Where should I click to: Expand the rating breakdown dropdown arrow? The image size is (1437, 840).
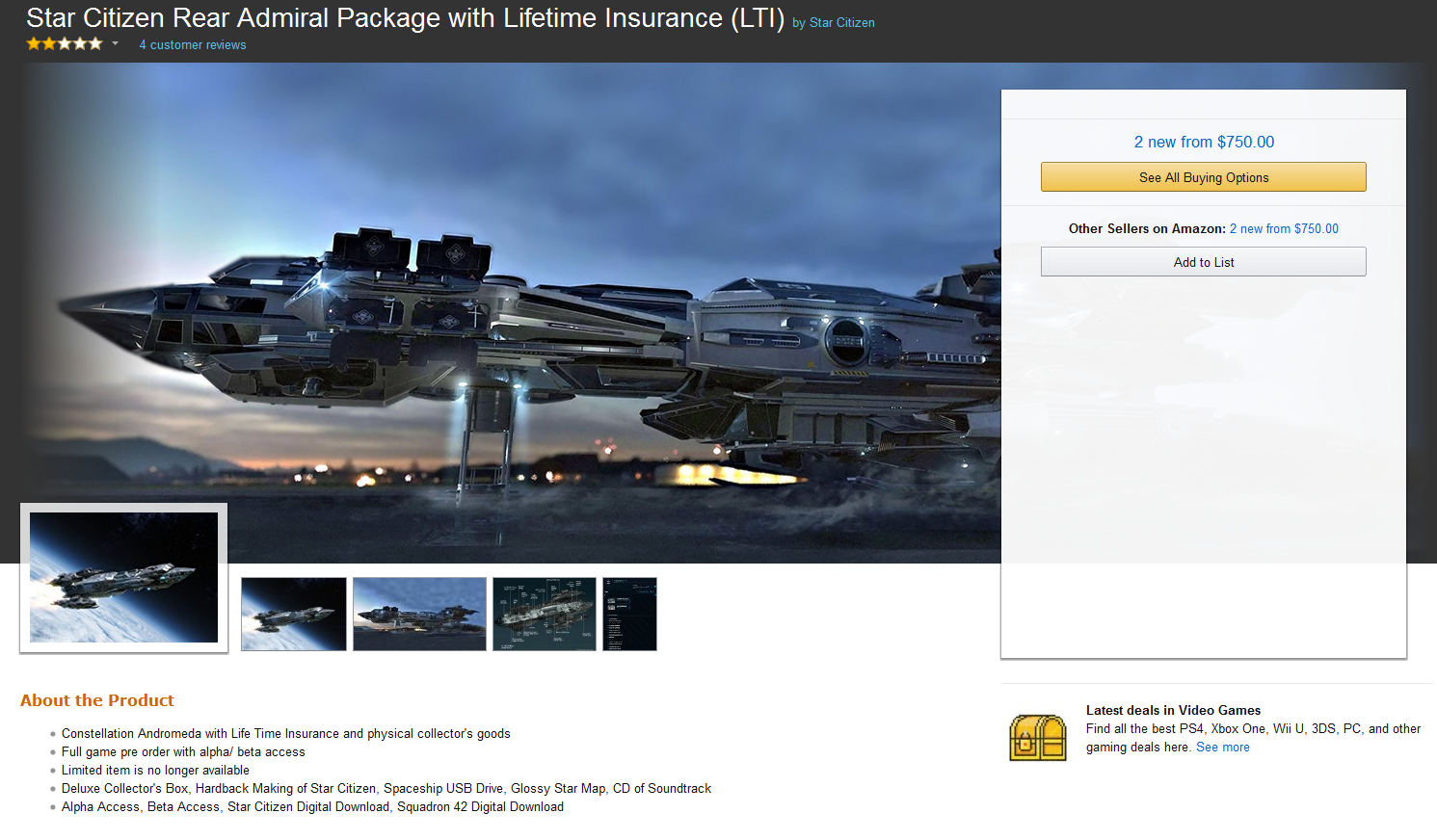click(115, 43)
